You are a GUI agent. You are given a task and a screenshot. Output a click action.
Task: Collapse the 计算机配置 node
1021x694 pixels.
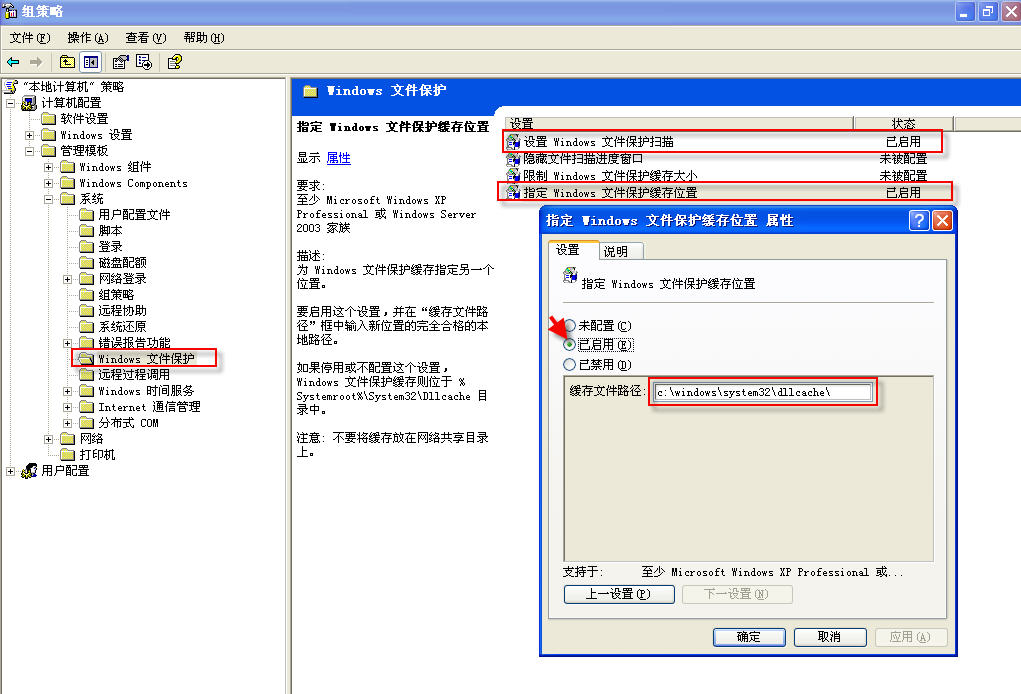pyautogui.click(x=10, y=103)
